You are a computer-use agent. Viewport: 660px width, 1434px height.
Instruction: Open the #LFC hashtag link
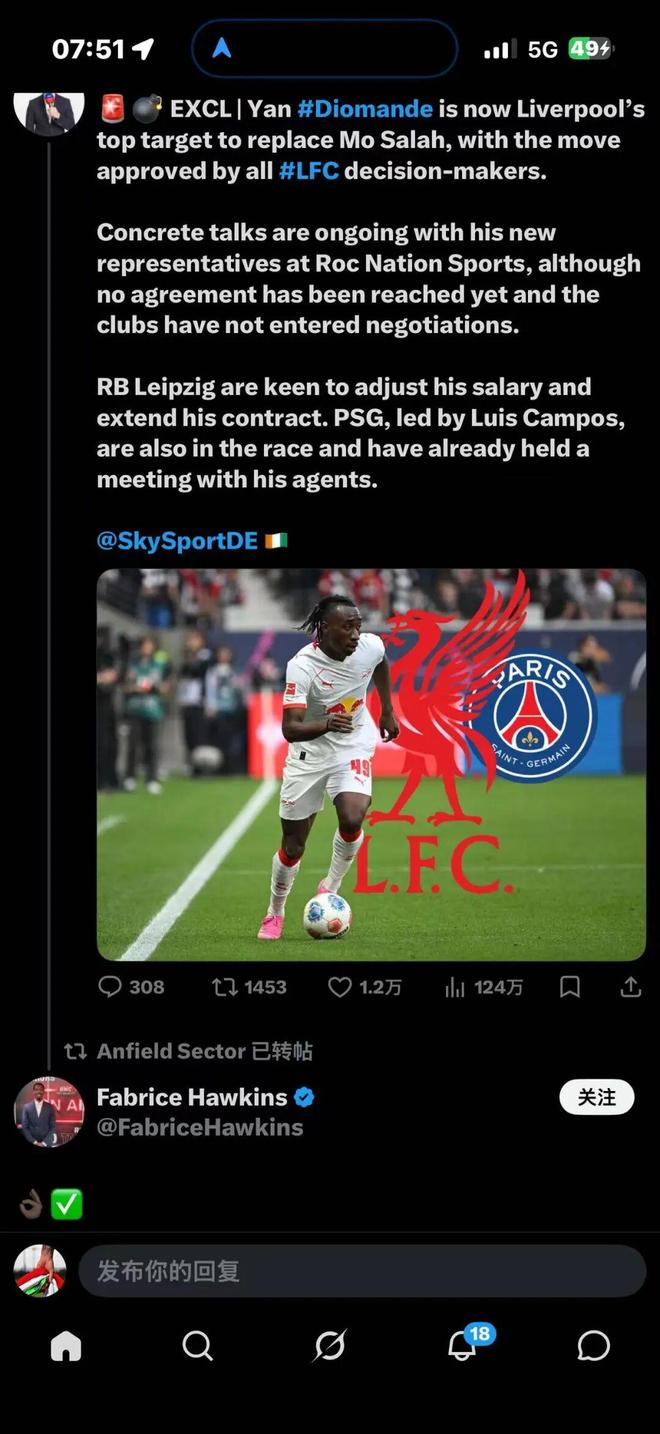tap(309, 171)
